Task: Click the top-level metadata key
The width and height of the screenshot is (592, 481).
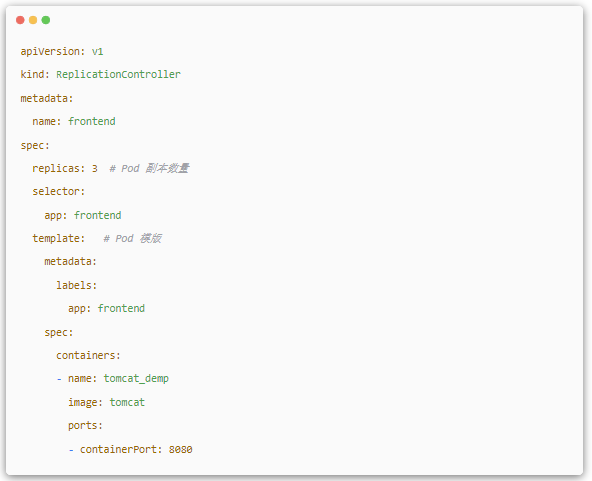Action: (47, 98)
